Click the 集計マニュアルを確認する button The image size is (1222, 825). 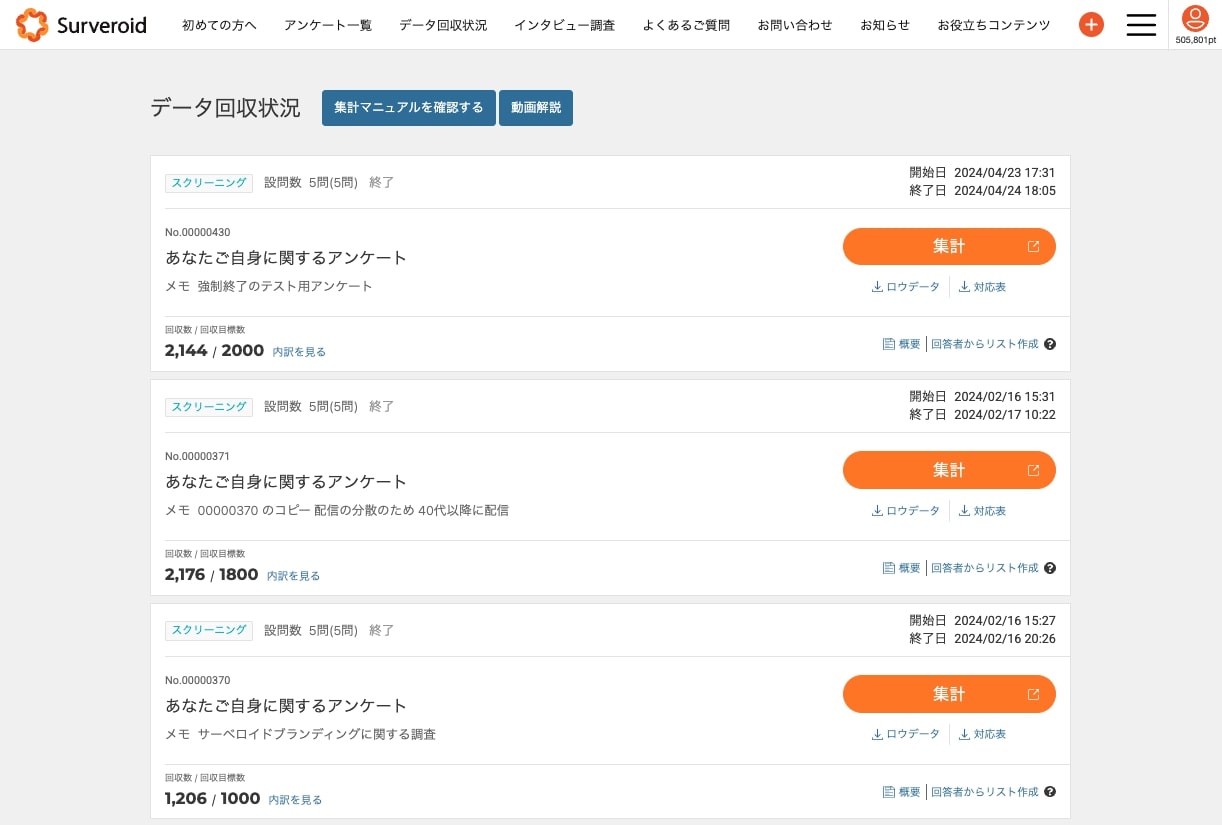[x=408, y=108]
